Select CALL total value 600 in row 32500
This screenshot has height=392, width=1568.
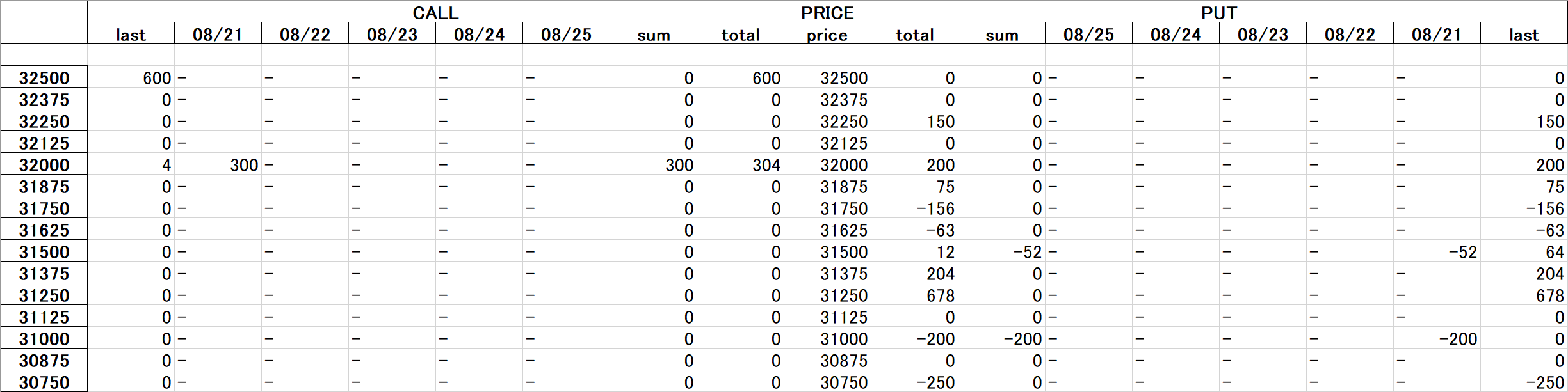pyautogui.click(x=740, y=77)
